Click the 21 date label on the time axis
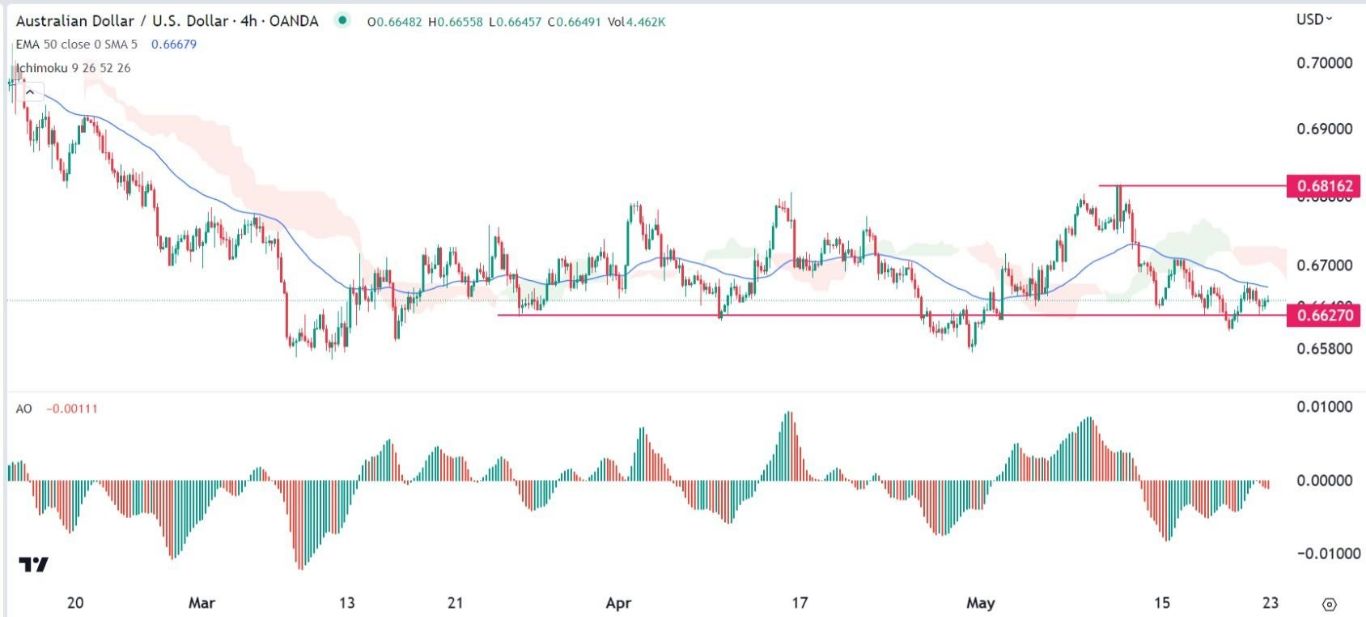This screenshot has height=617, width=1366. coord(455,603)
